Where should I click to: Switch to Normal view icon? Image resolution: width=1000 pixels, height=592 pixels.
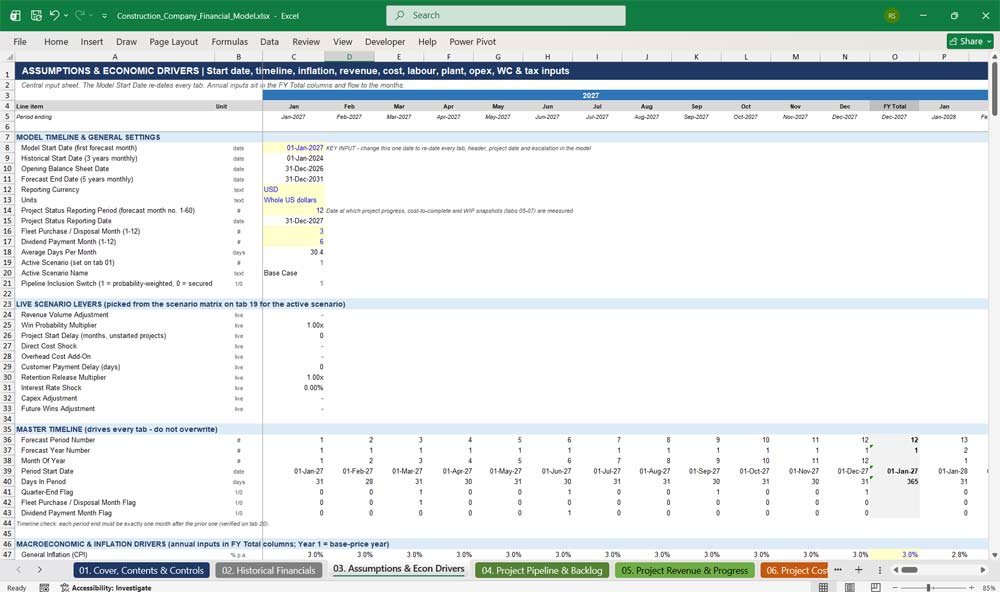click(823, 587)
